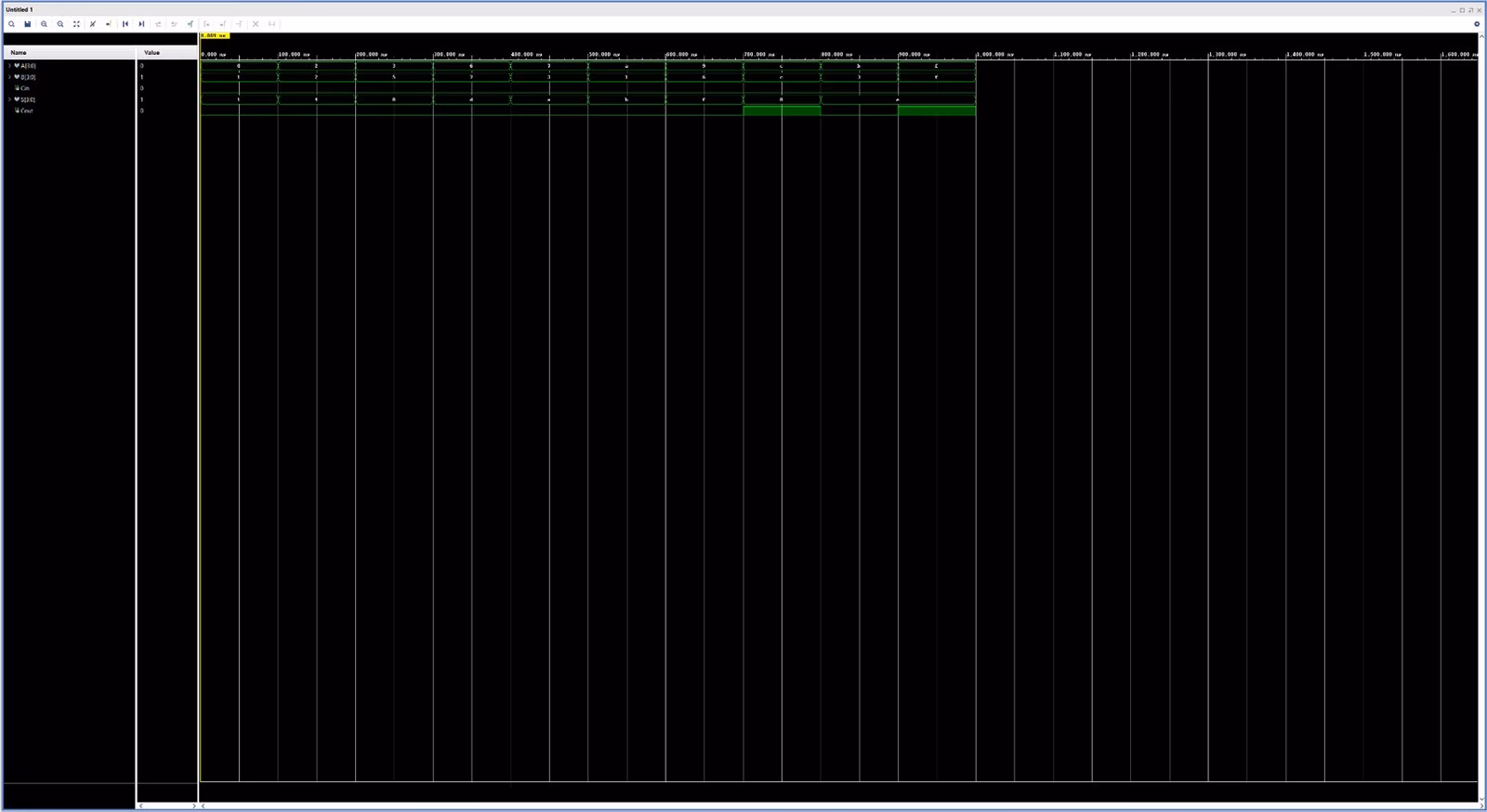Viewport: 1487px width, 812px height.
Task: Save the waveform configuration
Action: coord(28,24)
